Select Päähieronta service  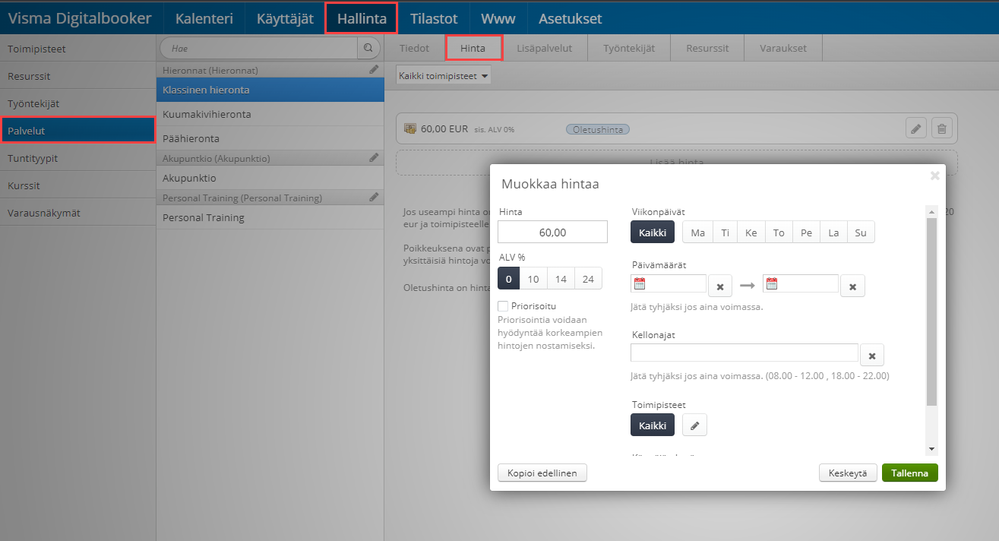pos(270,138)
